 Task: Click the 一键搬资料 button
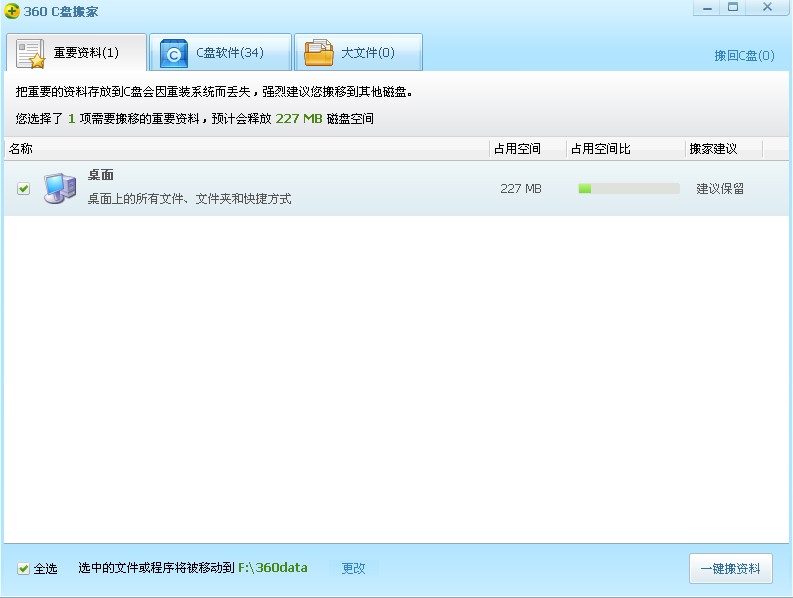pyautogui.click(x=731, y=569)
